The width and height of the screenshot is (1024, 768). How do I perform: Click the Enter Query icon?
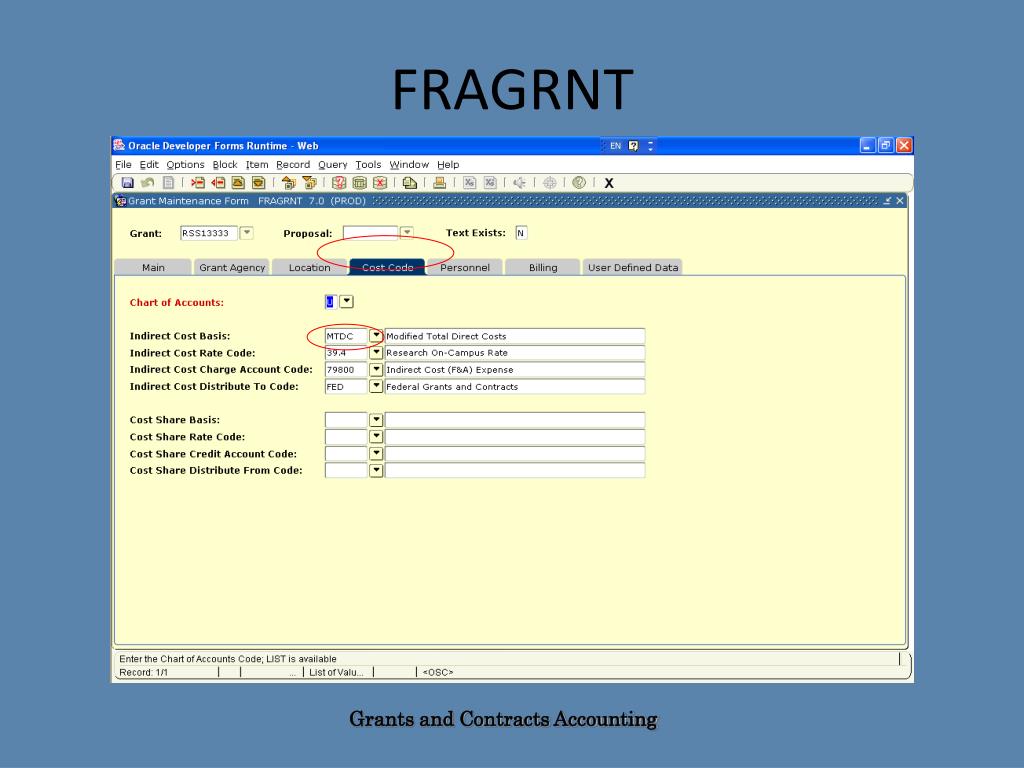pos(338,183)
